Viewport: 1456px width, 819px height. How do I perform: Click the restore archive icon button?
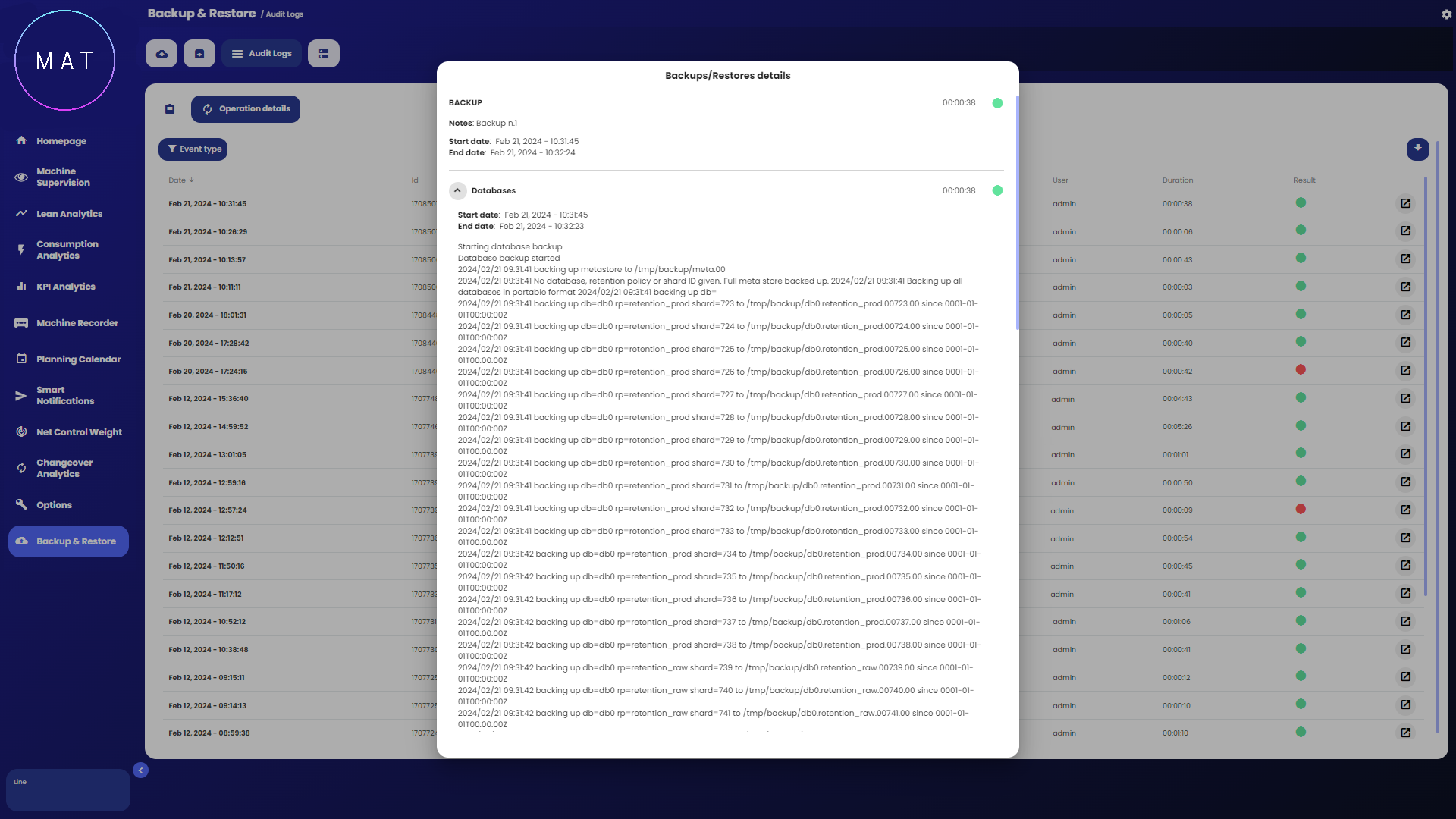[x=199, y=54]
